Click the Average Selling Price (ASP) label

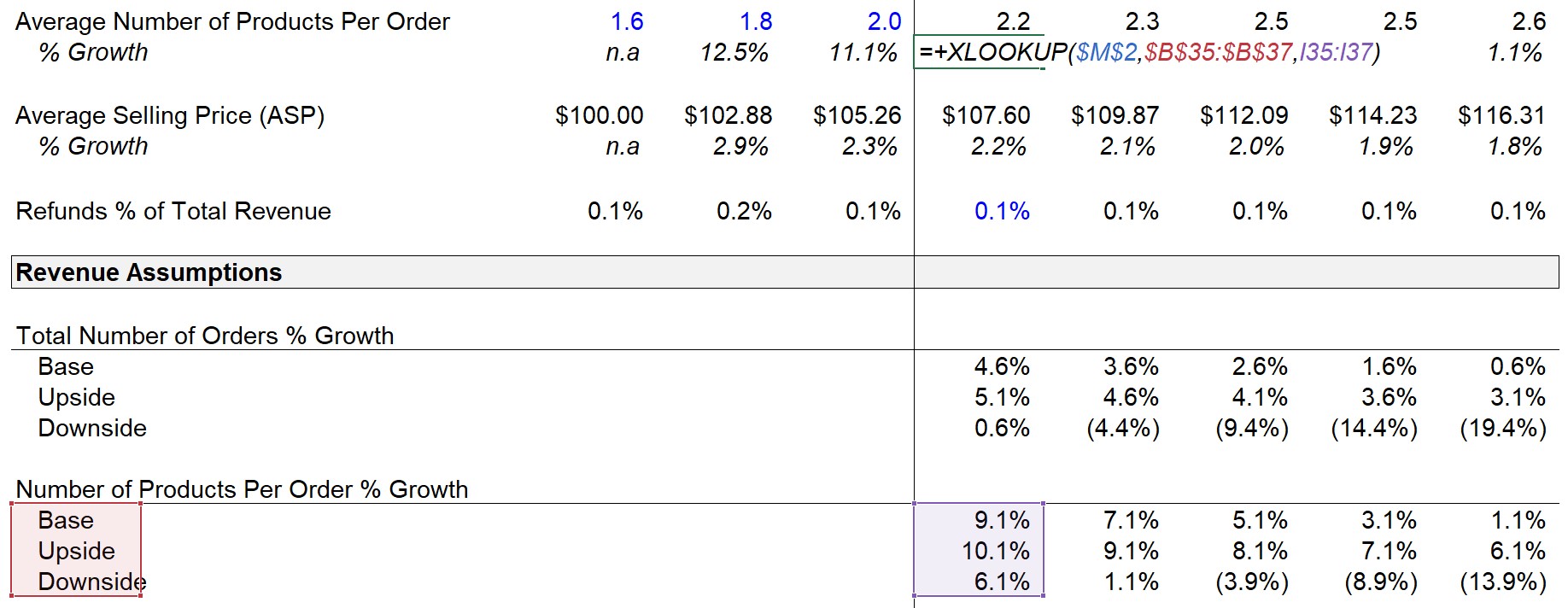coord(170,115)
